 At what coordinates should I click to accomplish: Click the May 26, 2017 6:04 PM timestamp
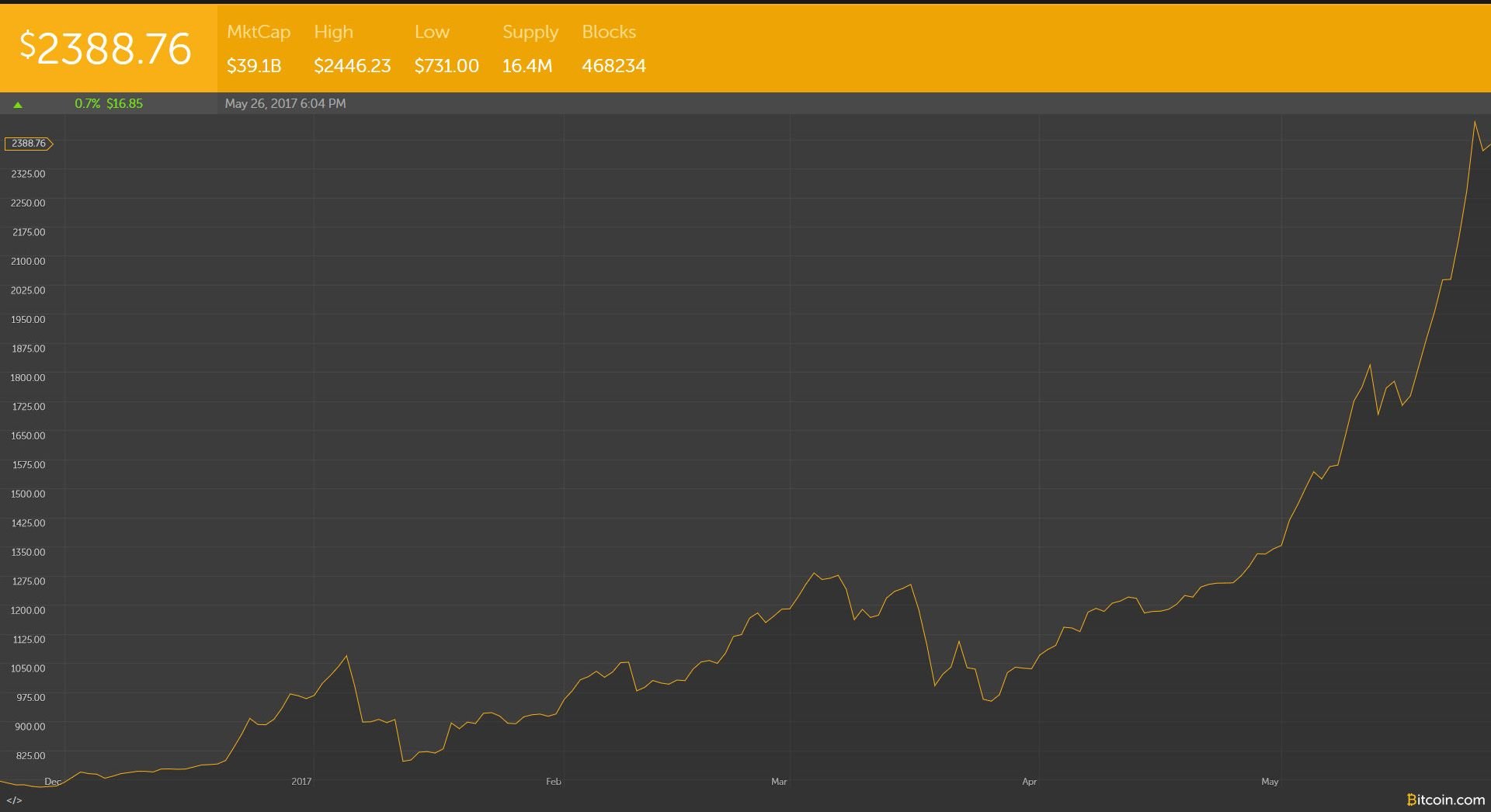pos(286,103)
